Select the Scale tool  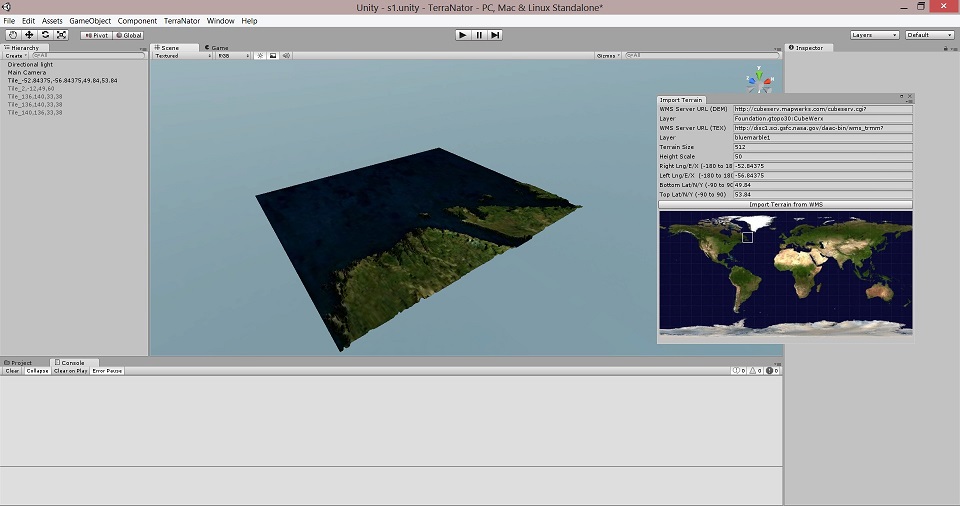(61, 35)
